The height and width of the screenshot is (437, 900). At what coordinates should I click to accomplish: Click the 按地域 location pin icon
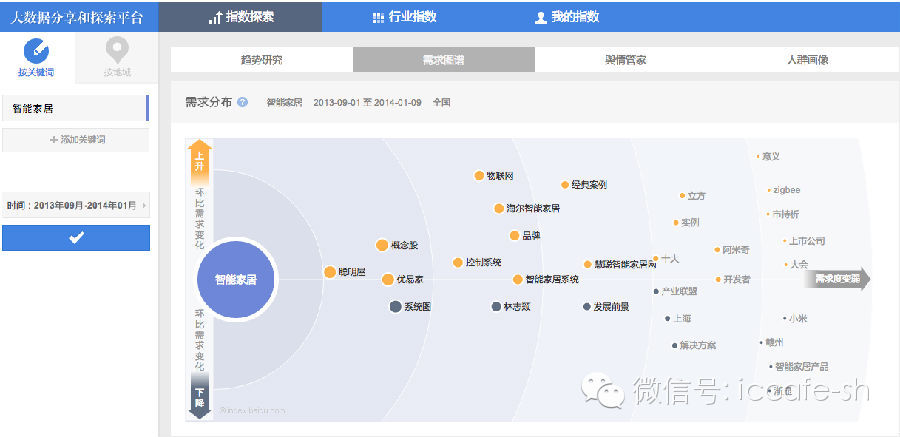tap(116, 51)
